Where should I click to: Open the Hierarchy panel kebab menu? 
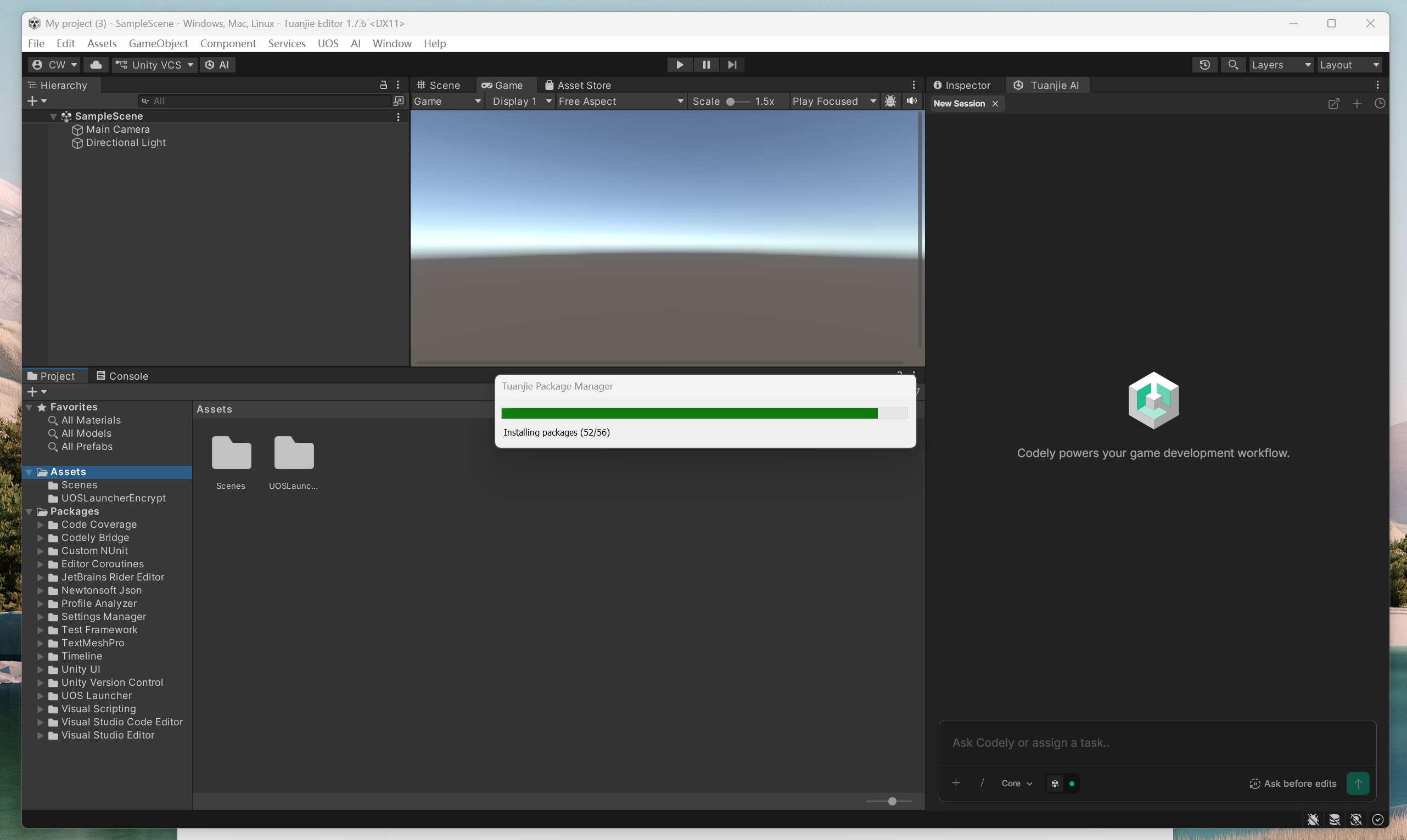[398, 85]
